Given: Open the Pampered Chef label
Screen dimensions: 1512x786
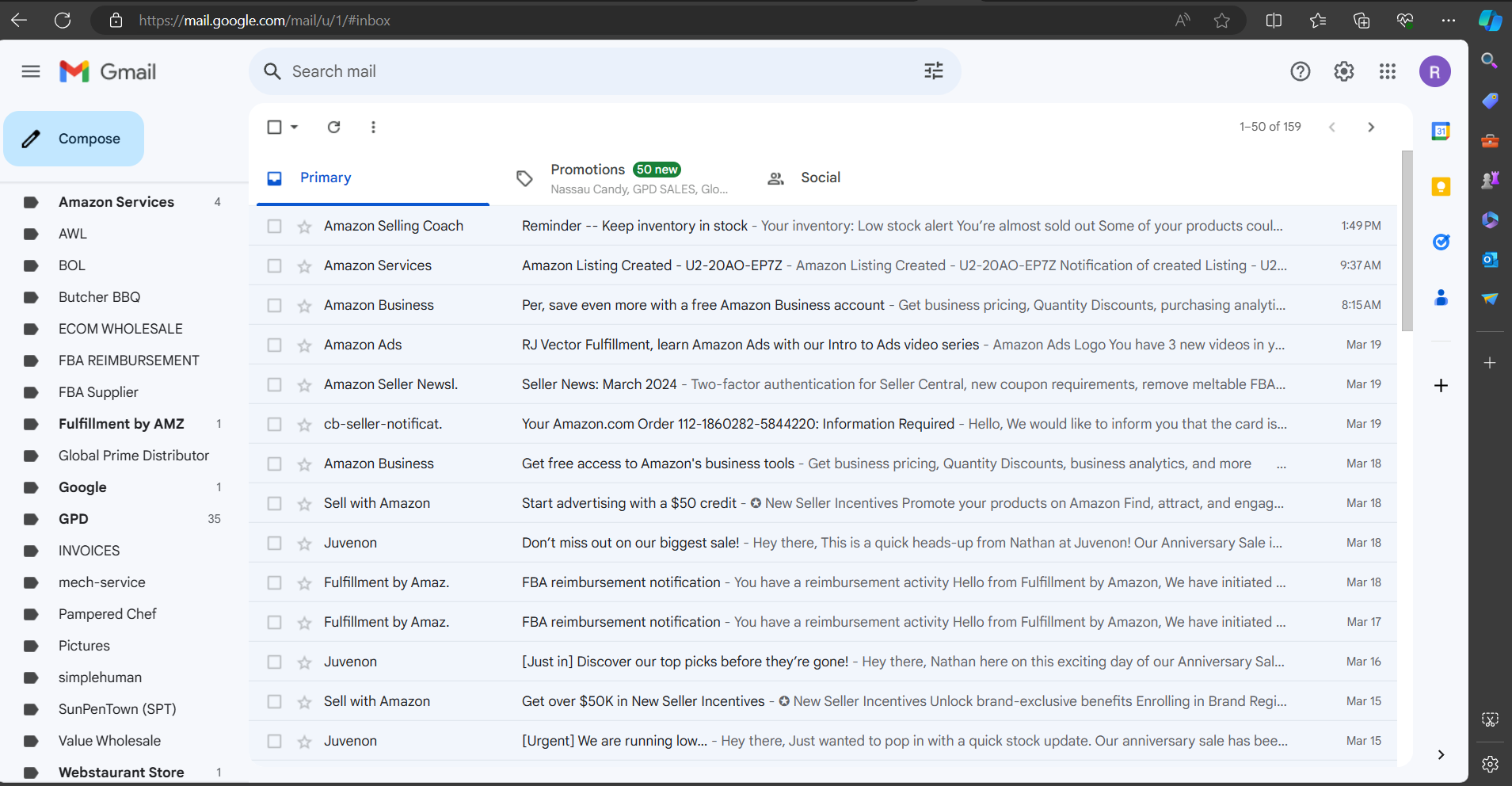Looking at the screenshot, I should pyautogui.click(x=108, y=614).
